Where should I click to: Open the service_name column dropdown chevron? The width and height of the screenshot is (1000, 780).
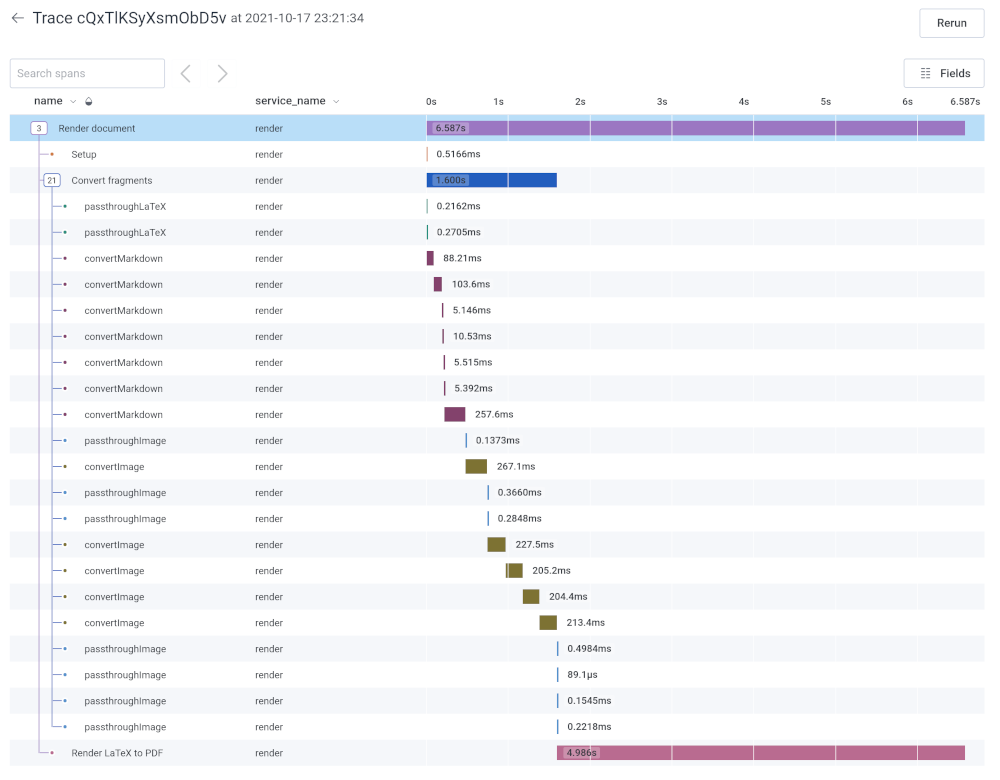click(336, 101)
